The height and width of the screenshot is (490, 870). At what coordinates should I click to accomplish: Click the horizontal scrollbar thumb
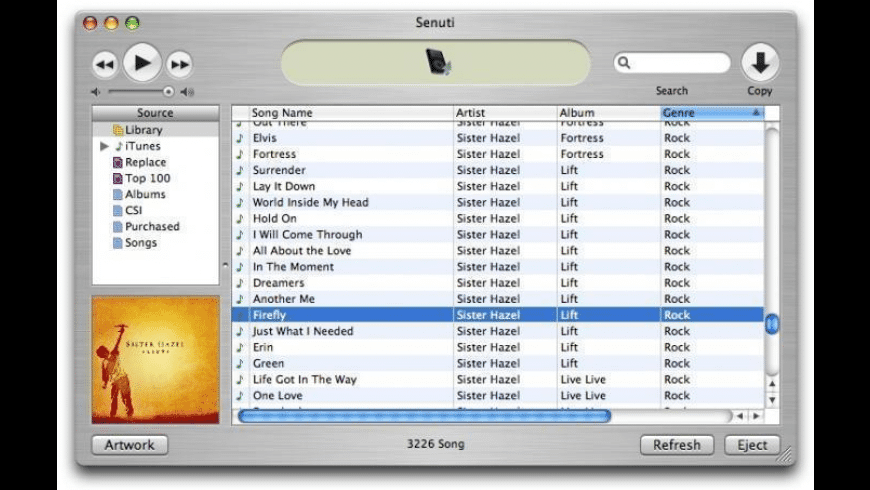[x=424, y=416]
